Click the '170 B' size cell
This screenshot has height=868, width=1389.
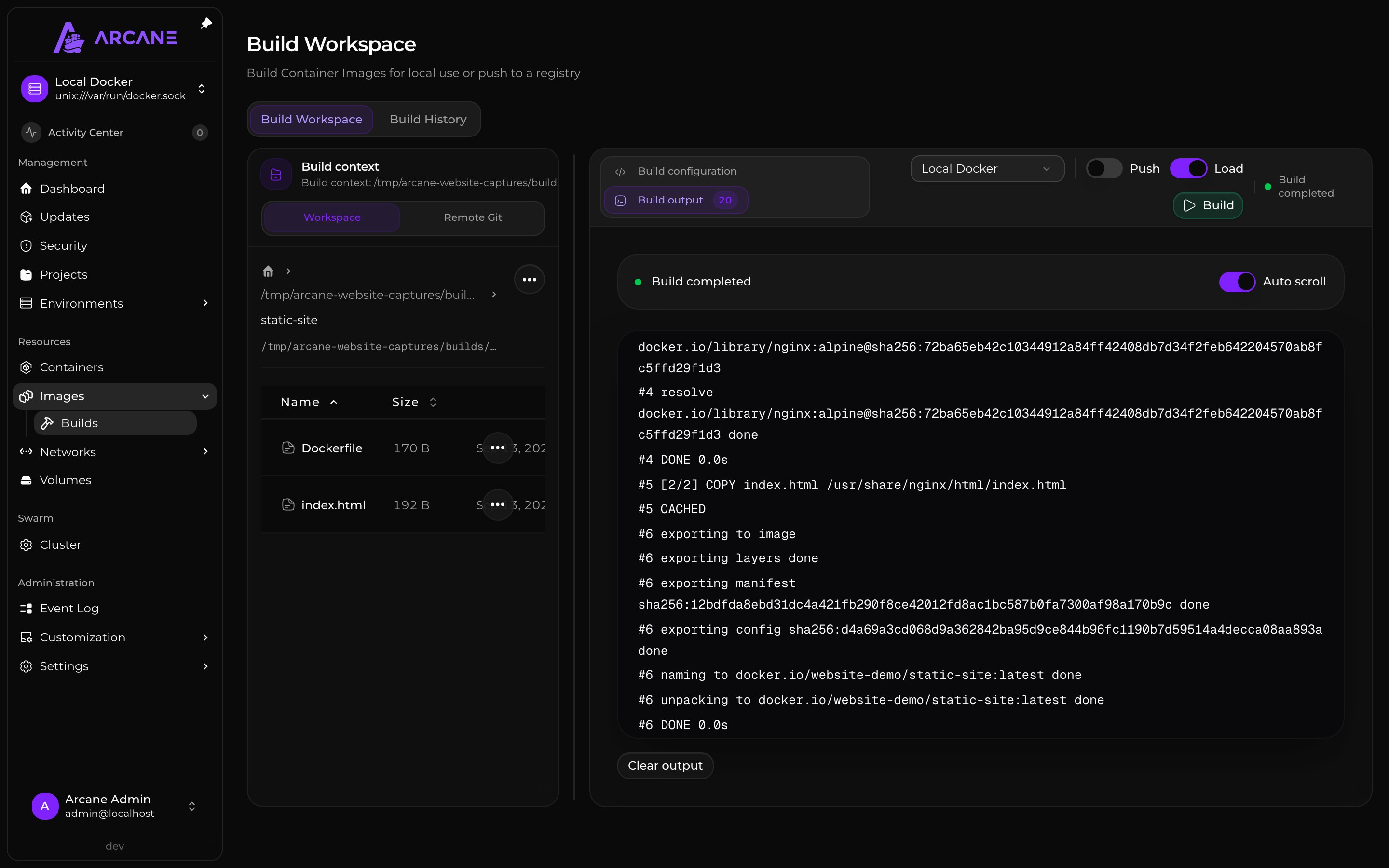(x=411, y=448)
